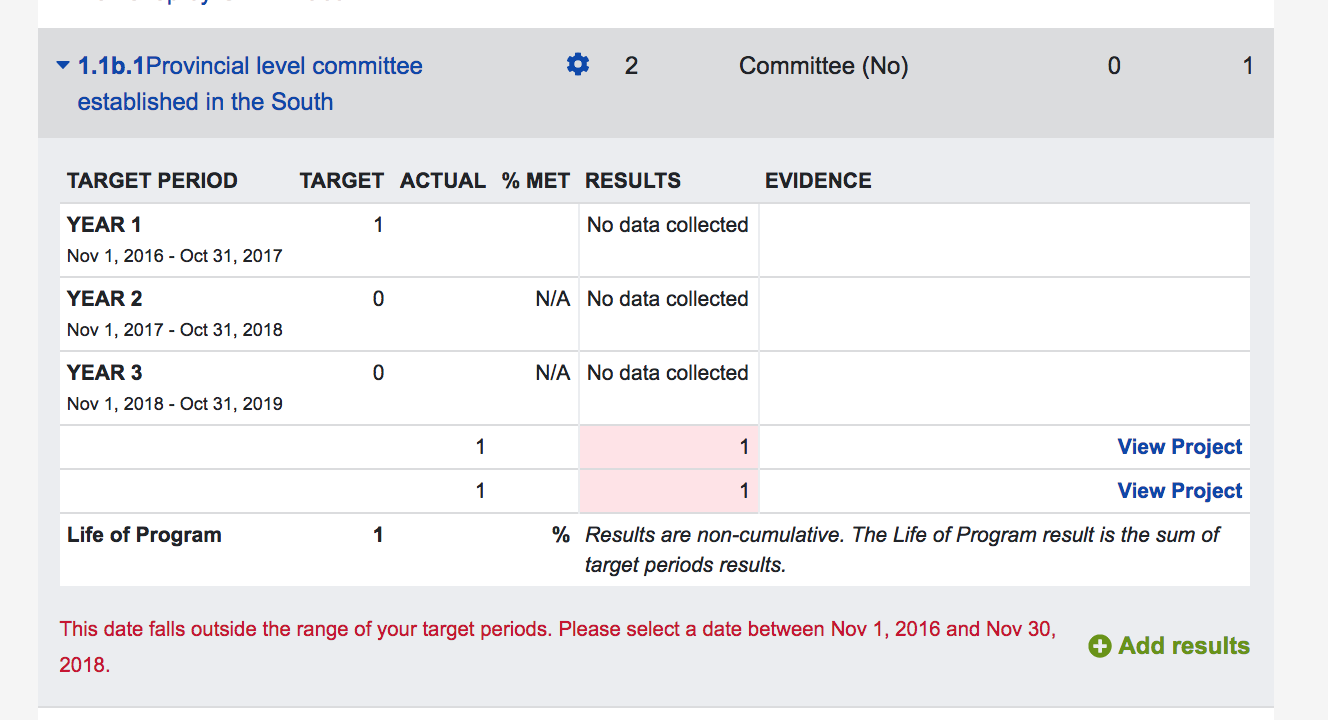Click the TARGET PERIOD column header

[x=152, y=181]
